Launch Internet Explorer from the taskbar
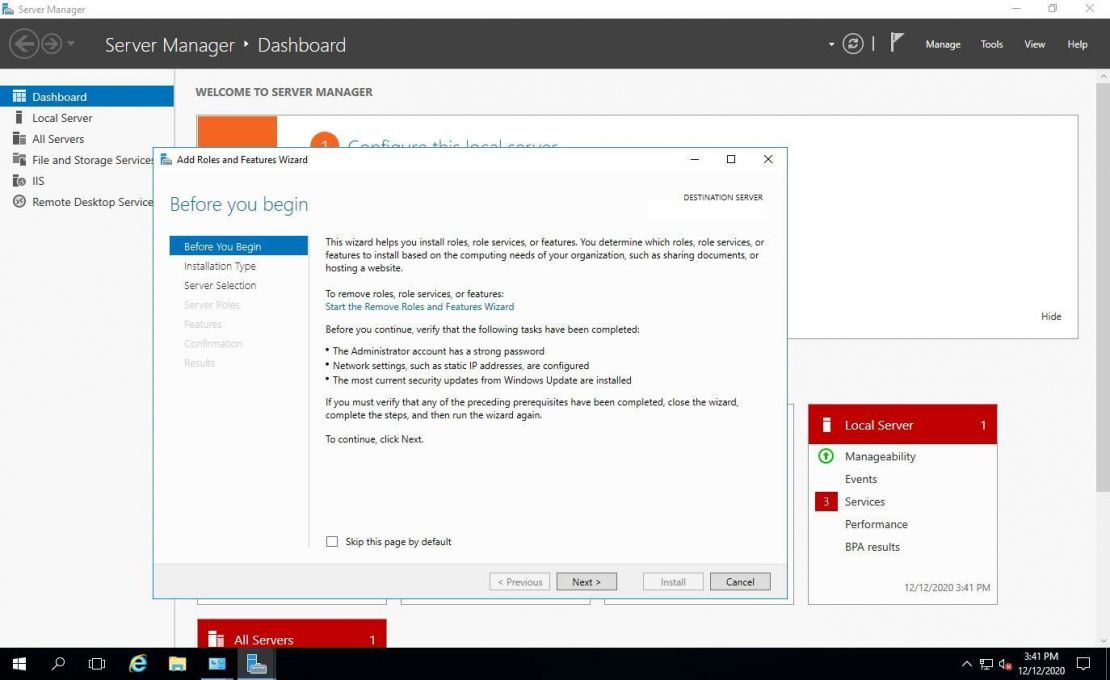The width and height of the screenshot is (1110, 680). click(137, 663)
